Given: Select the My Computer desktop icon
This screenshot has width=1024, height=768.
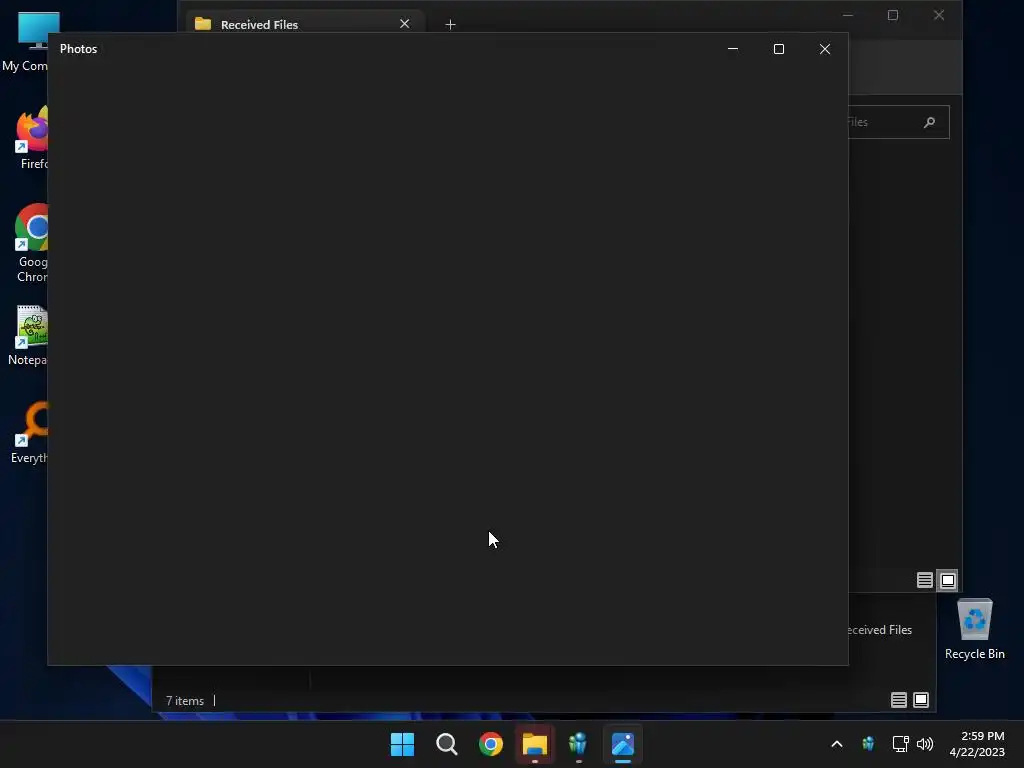Looking at the screenshot, I should pyautogui.click(x=25, y=42).
